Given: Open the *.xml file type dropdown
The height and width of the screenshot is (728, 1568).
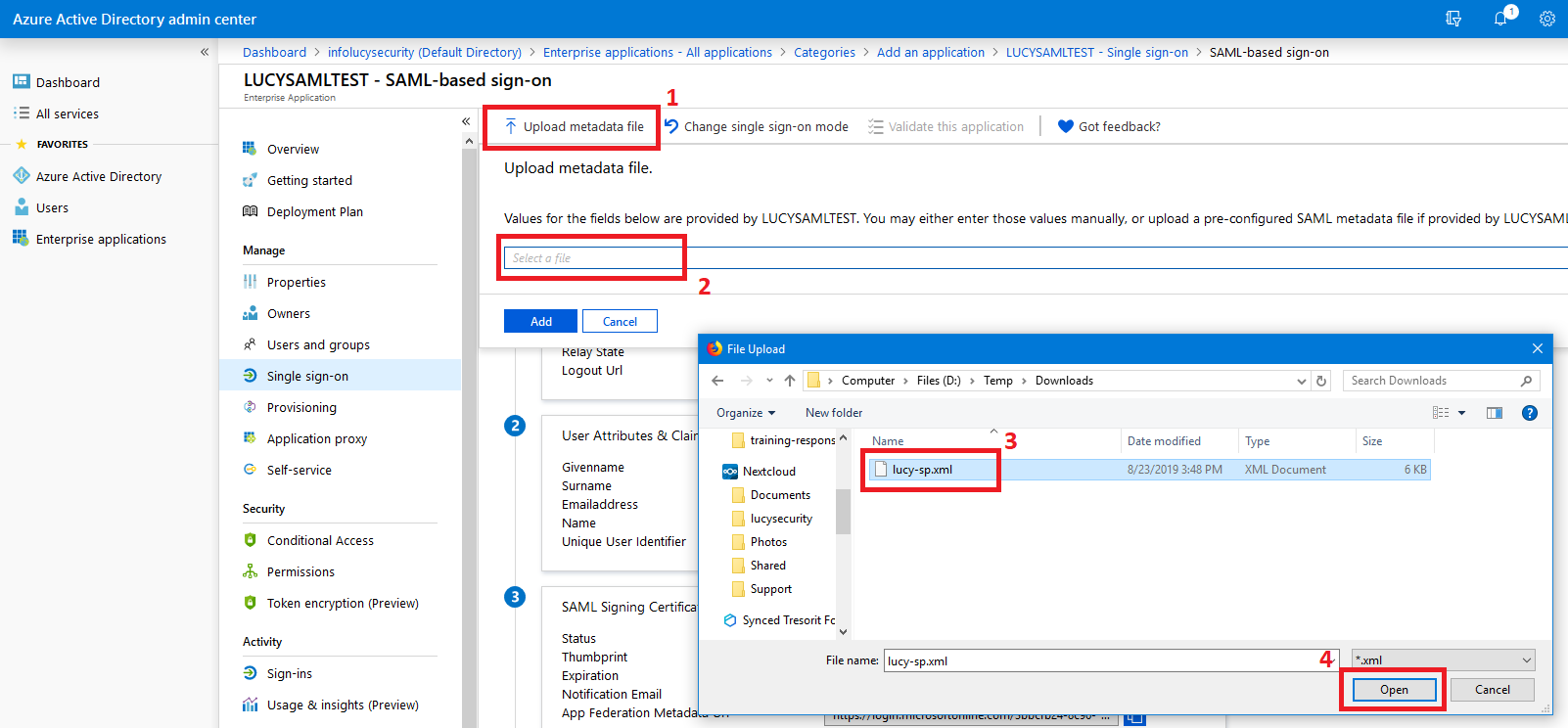Looking at the screenshot, I should [1443, 660].
